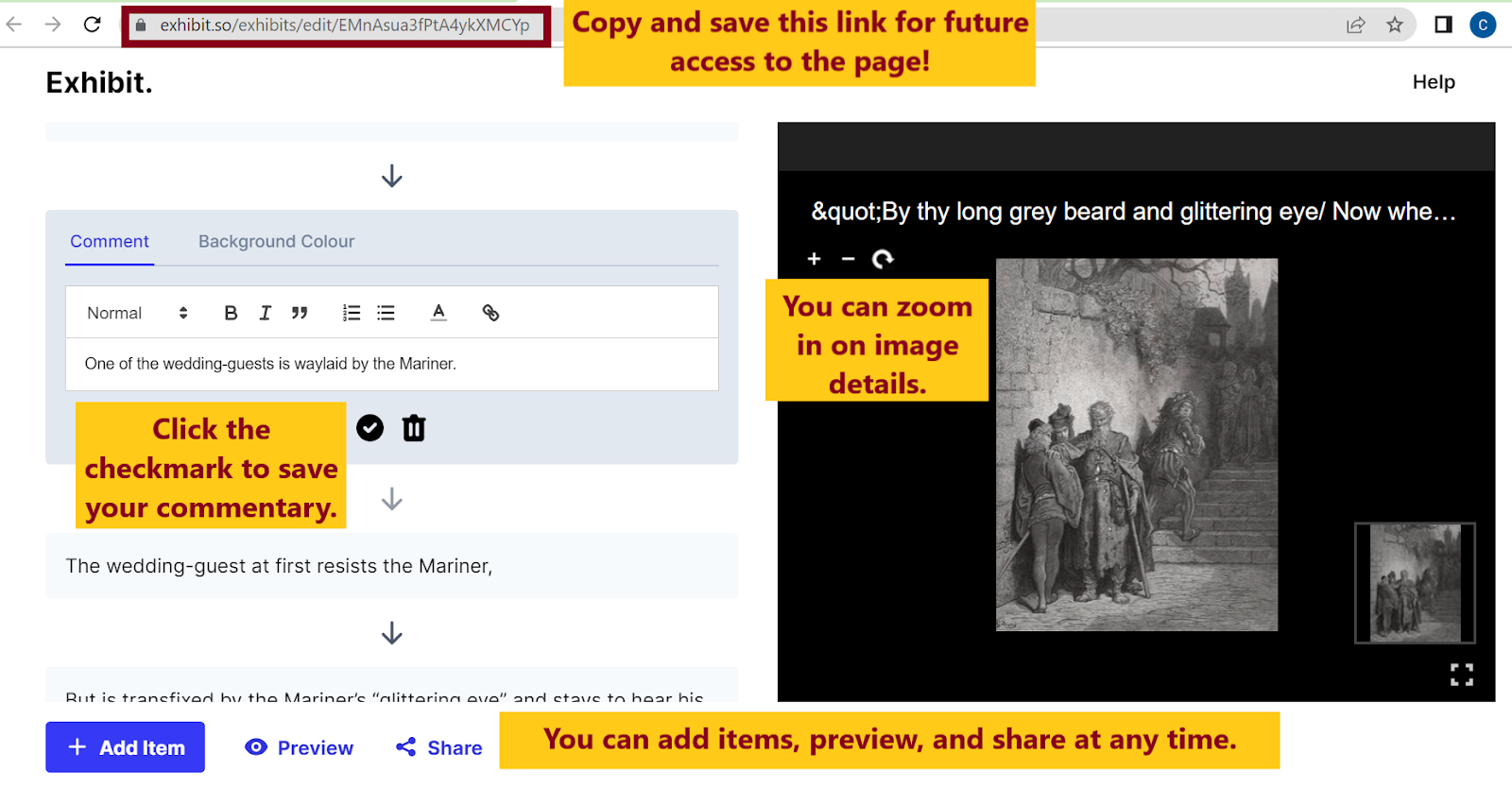Go back in browser history
The image size is (1512, 789).
coord(14,25)
